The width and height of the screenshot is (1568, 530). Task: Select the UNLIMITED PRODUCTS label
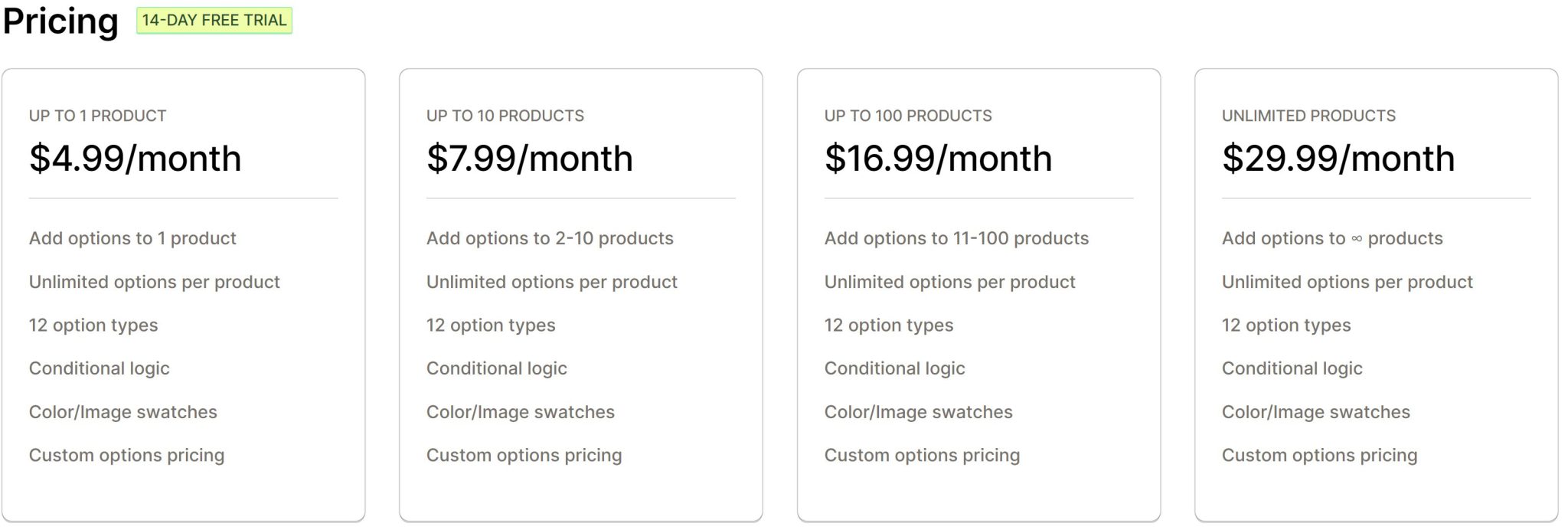pos(1308,116)
